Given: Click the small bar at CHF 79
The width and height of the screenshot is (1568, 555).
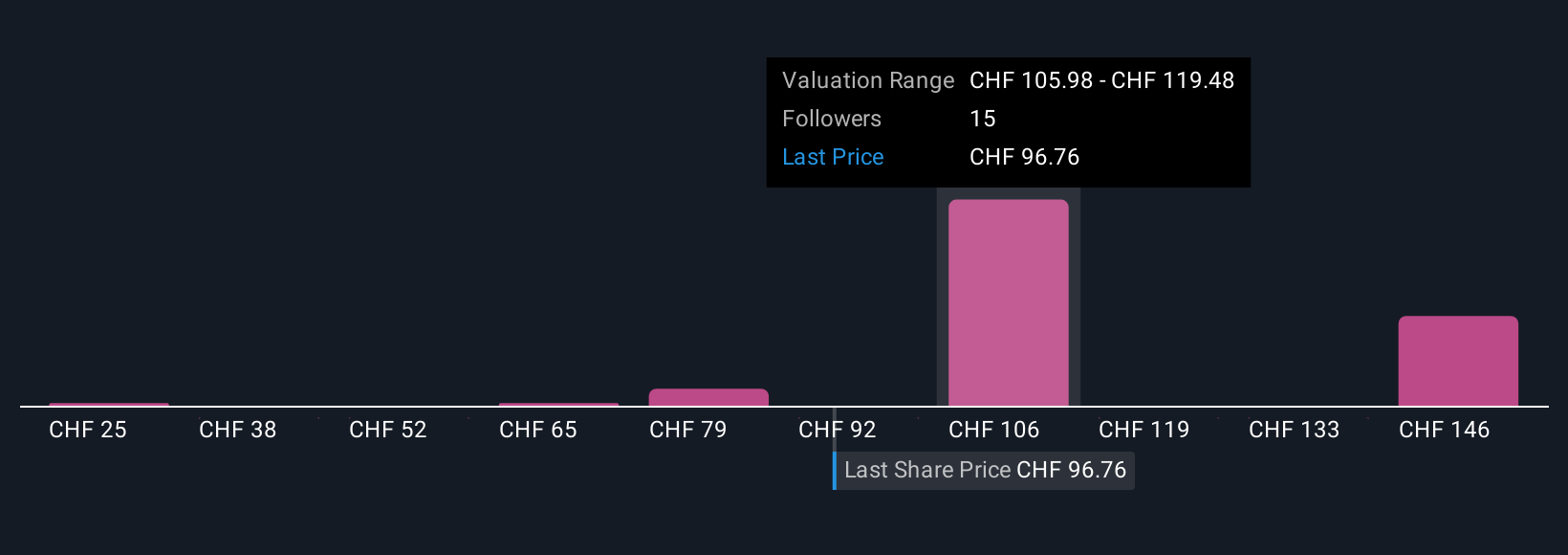Looking at the screenshot, I should pos(708,397).
